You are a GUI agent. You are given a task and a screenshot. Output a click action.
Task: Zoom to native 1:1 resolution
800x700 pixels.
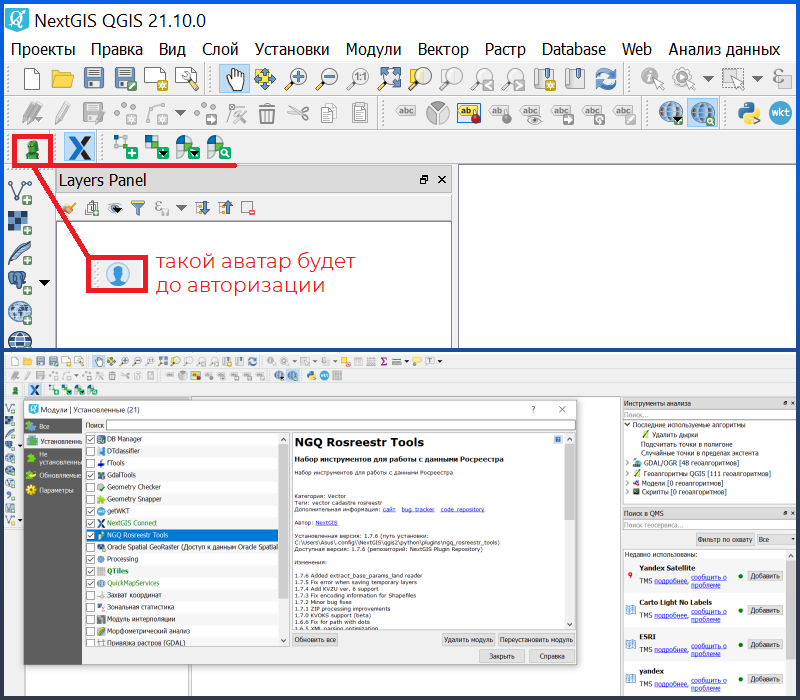click(358, 79)
